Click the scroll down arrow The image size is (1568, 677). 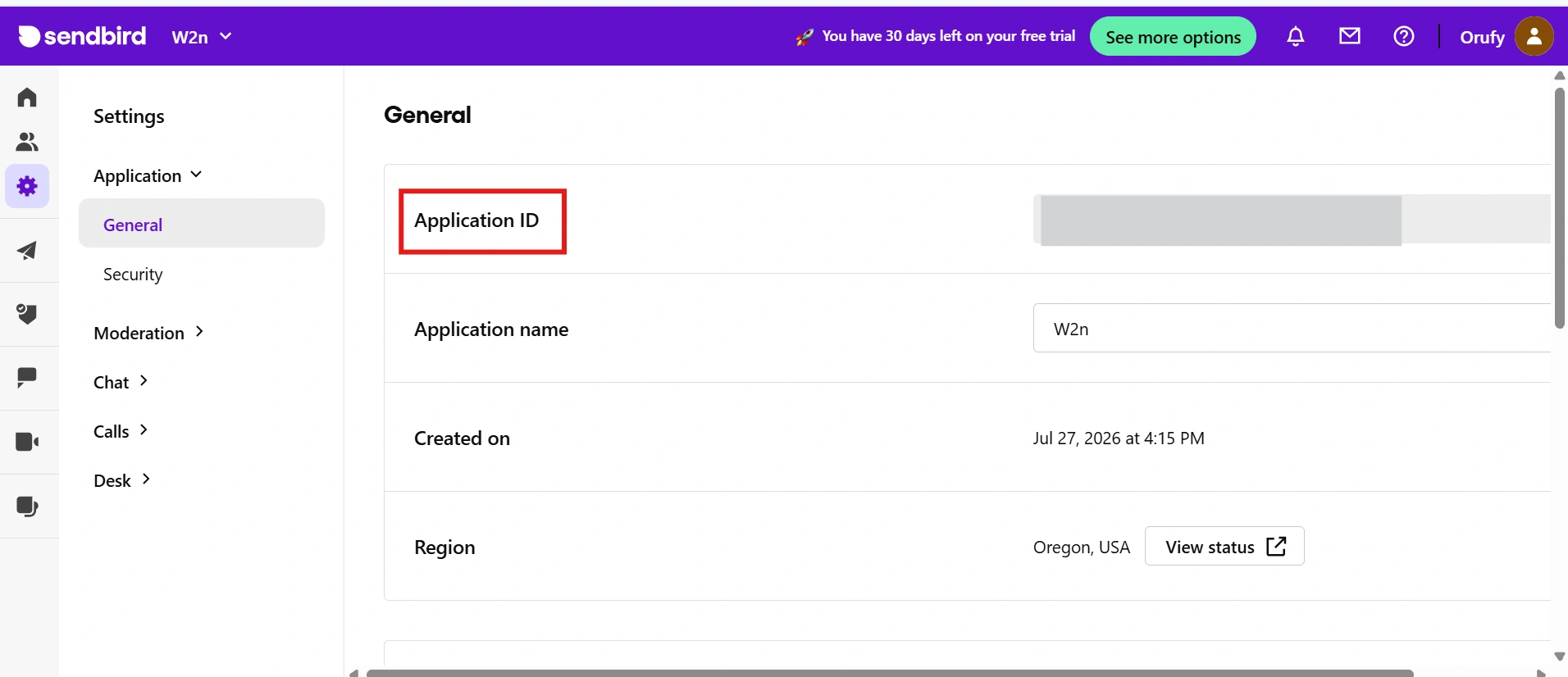(x=1560, y=657)
